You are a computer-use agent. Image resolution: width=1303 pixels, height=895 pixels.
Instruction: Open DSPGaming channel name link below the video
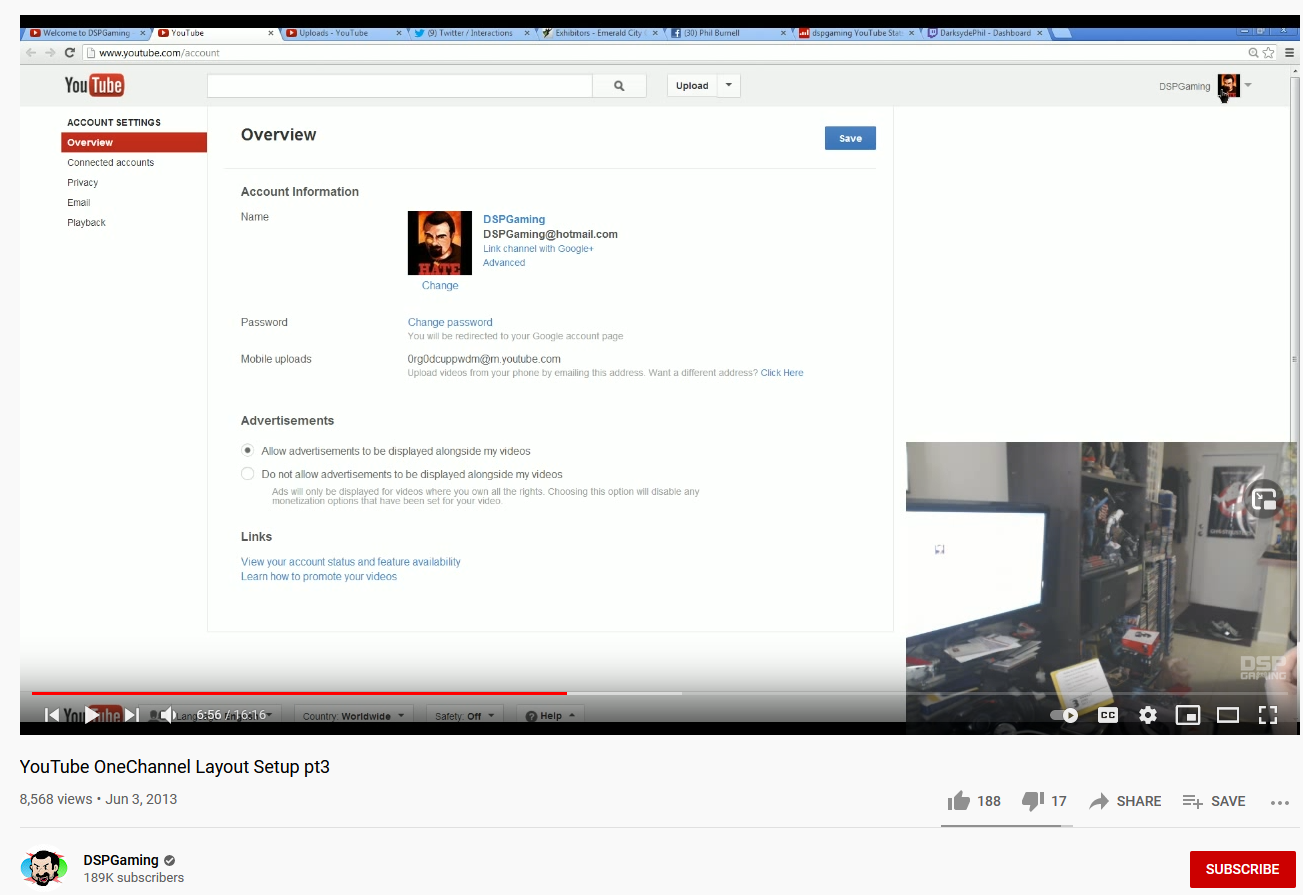121,860
